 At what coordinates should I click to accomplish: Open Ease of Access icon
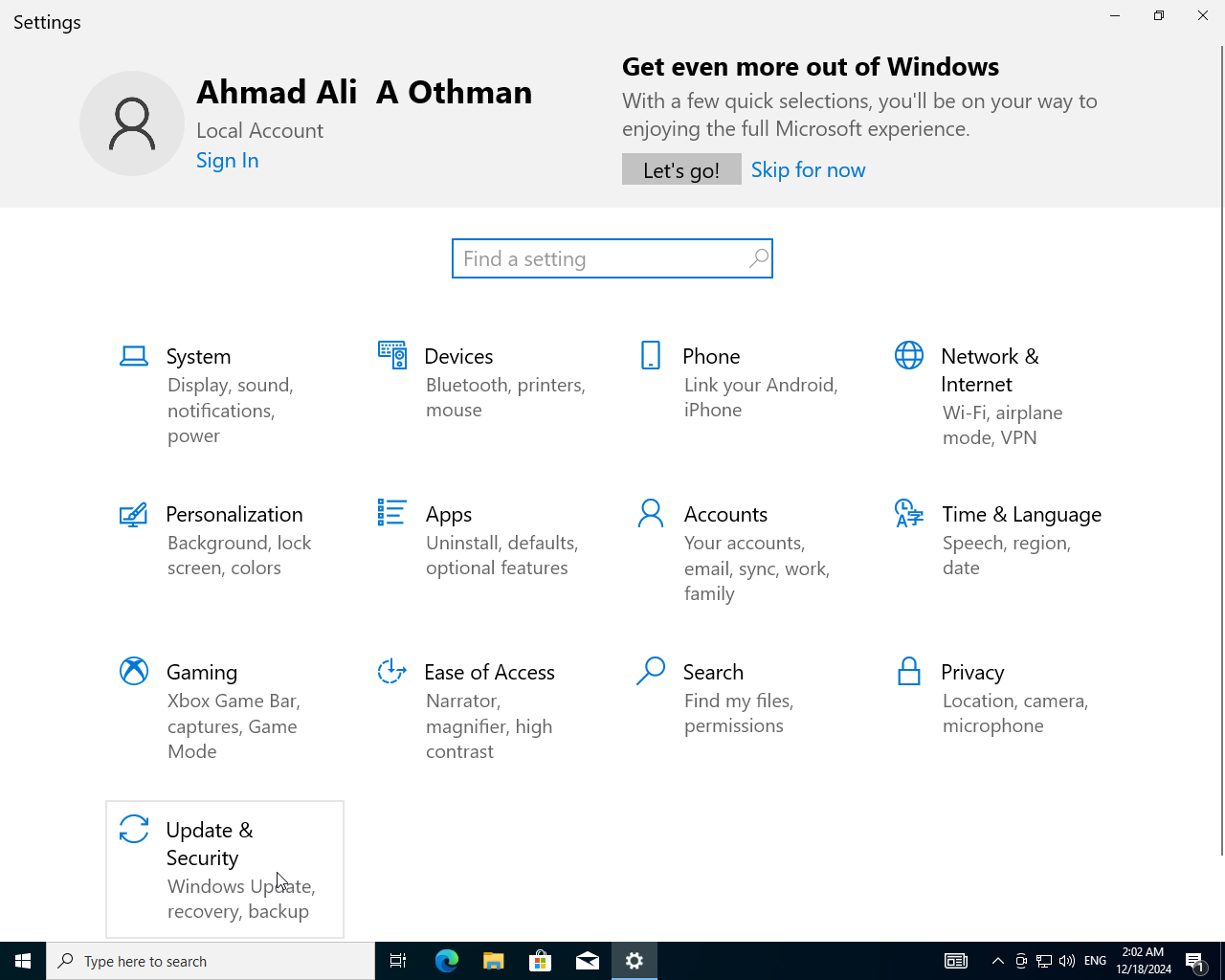coord(392,671)
